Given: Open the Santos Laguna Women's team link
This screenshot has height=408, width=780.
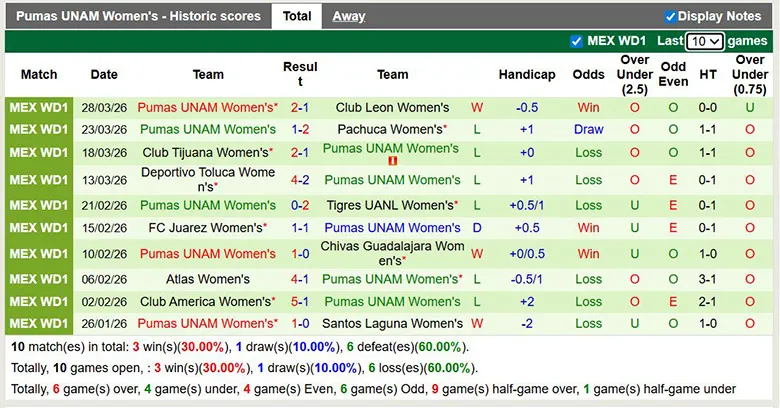Looking at the screenshot, I should [392, 323].
